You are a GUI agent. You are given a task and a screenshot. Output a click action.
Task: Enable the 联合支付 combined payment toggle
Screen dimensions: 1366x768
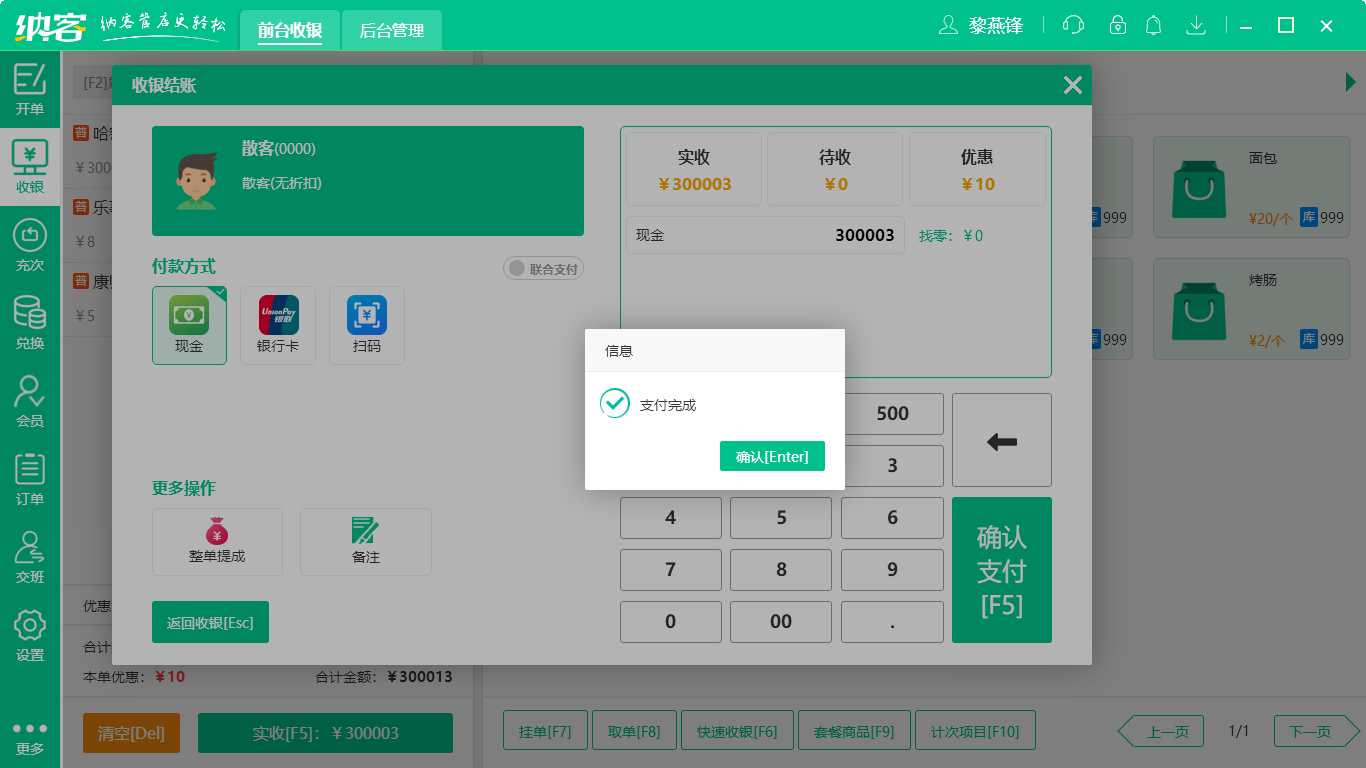[543, 268]
